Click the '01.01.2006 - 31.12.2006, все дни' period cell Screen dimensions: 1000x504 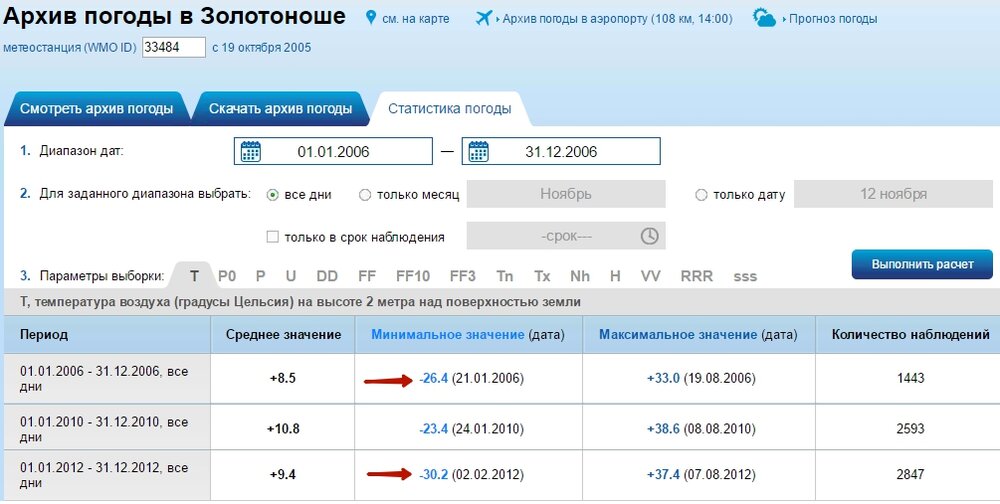tap(107, 378)
